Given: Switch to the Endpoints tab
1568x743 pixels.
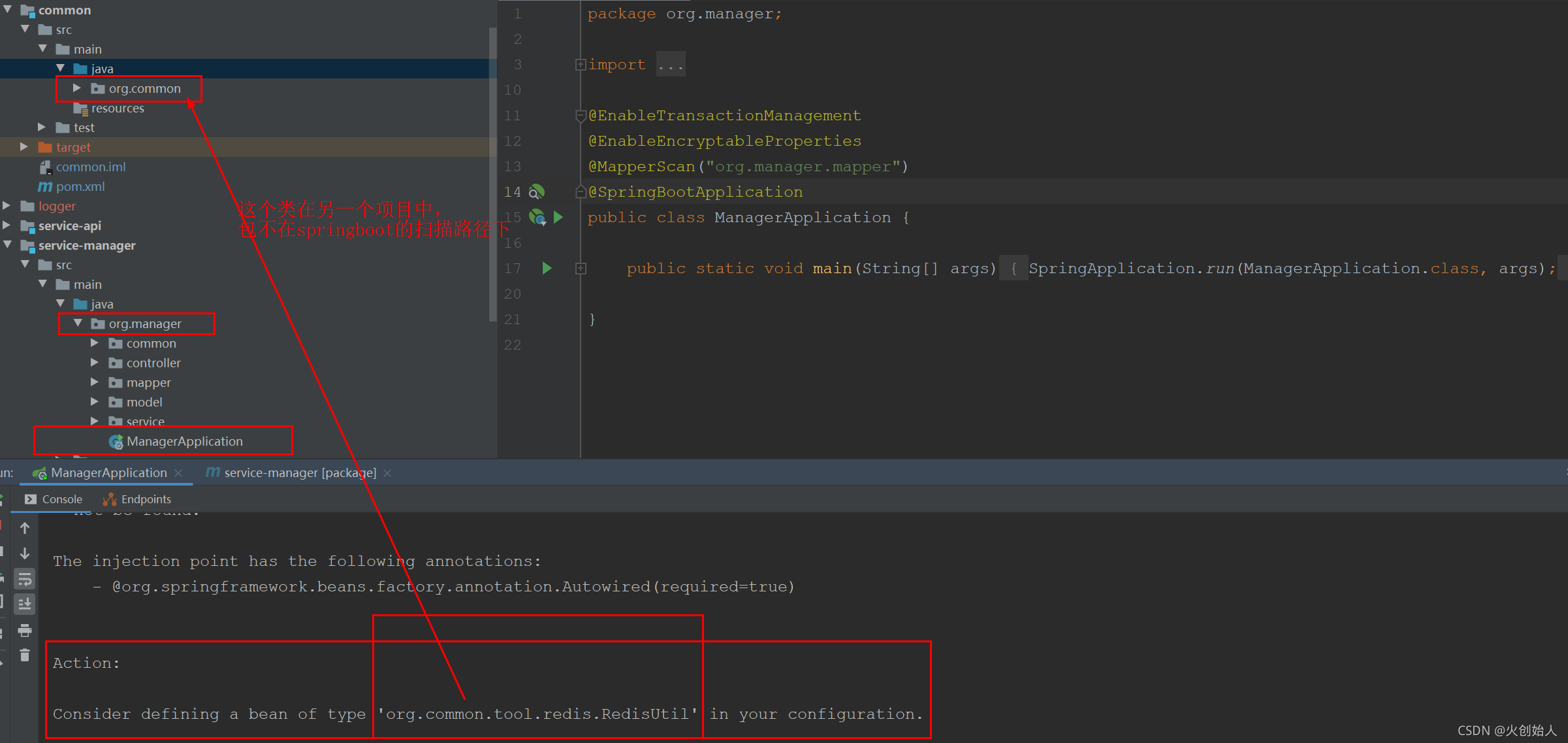Looking at the screenshot, I should pyautogui.click(x=145, y=499).
